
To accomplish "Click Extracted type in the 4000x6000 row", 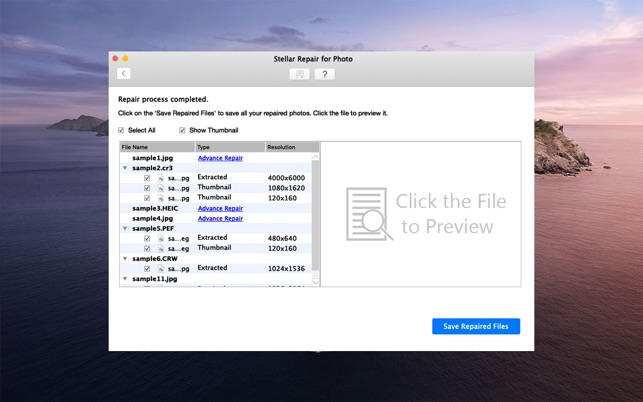I will (212, 177).
